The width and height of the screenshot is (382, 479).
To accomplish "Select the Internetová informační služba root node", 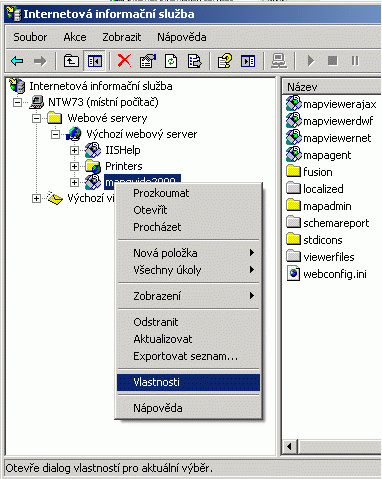I will click(101, 86).
